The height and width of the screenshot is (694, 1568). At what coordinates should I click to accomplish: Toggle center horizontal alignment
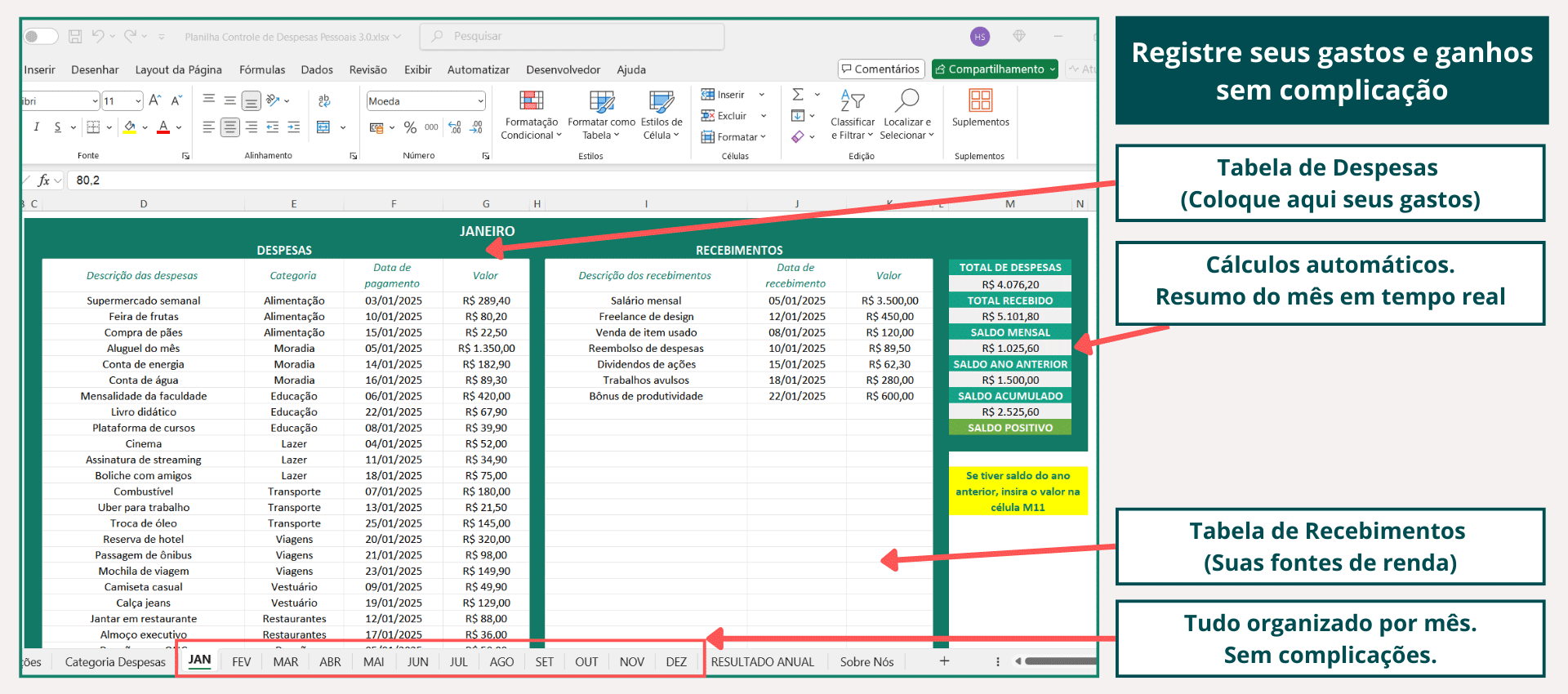coord(230,127)
